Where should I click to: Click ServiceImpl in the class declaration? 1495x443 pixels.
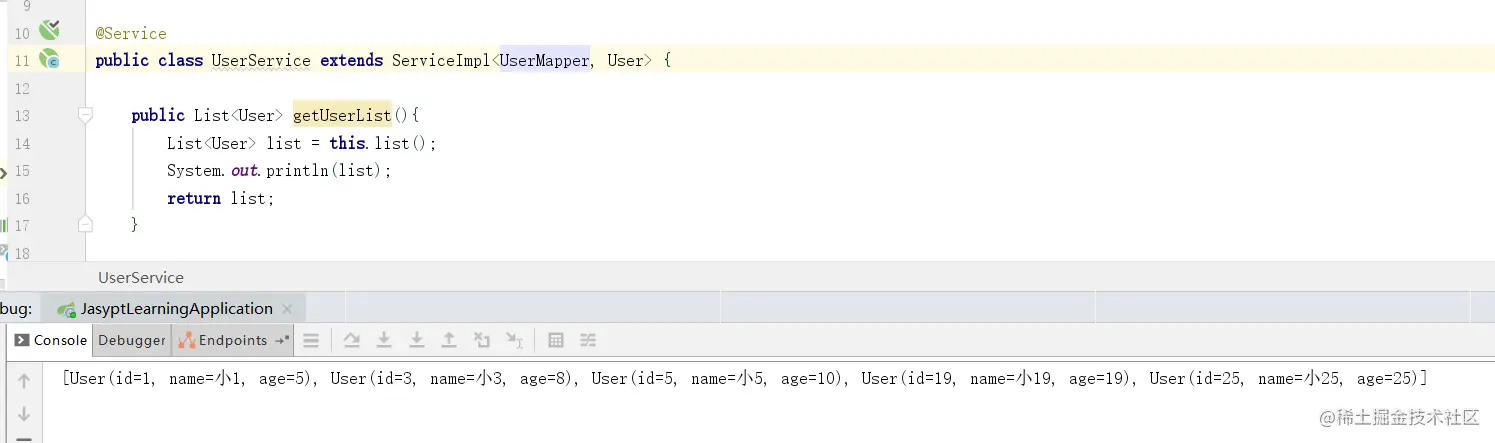click(x=439, y=60)
